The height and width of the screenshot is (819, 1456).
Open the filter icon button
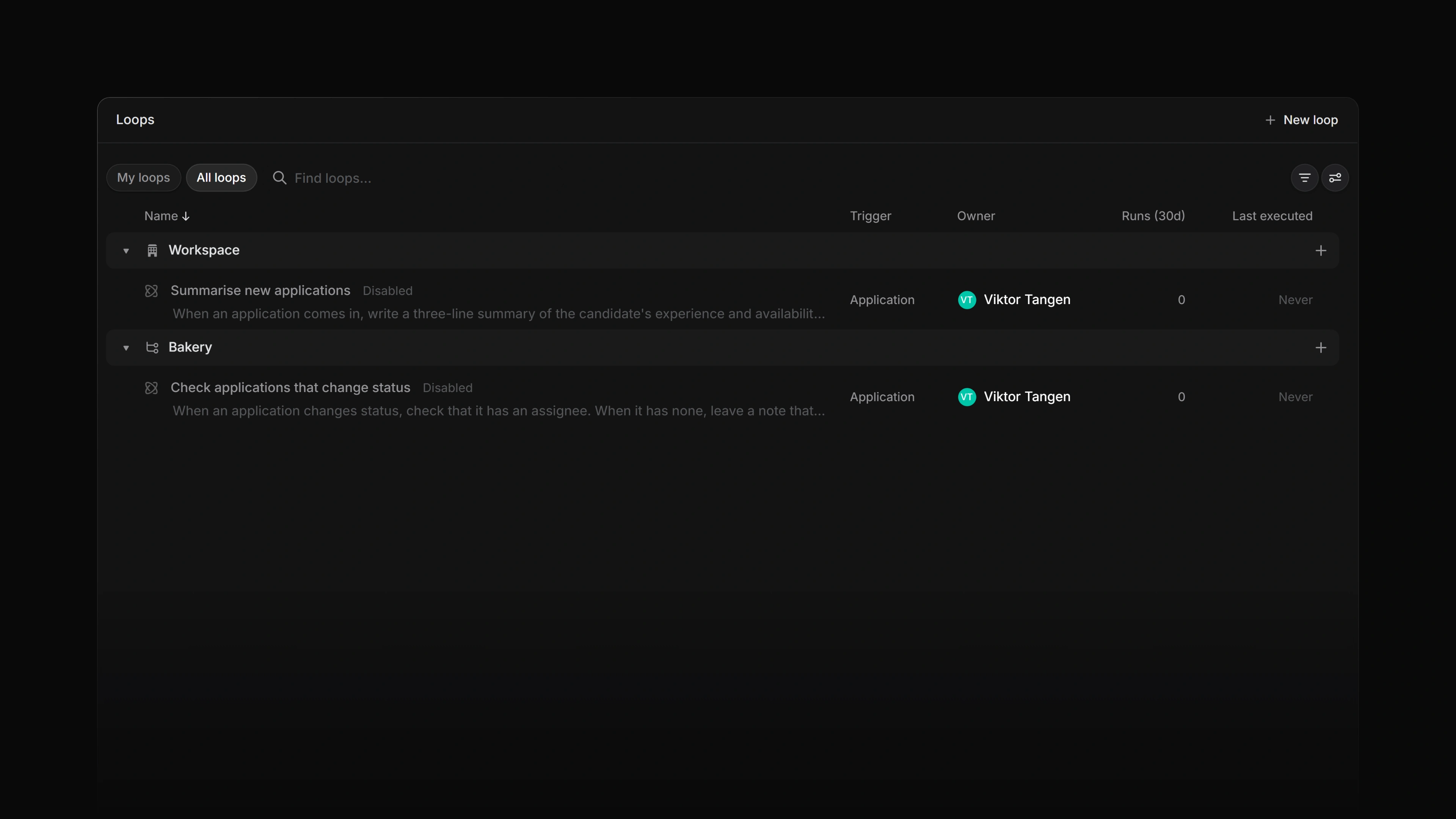(1304, 178)
